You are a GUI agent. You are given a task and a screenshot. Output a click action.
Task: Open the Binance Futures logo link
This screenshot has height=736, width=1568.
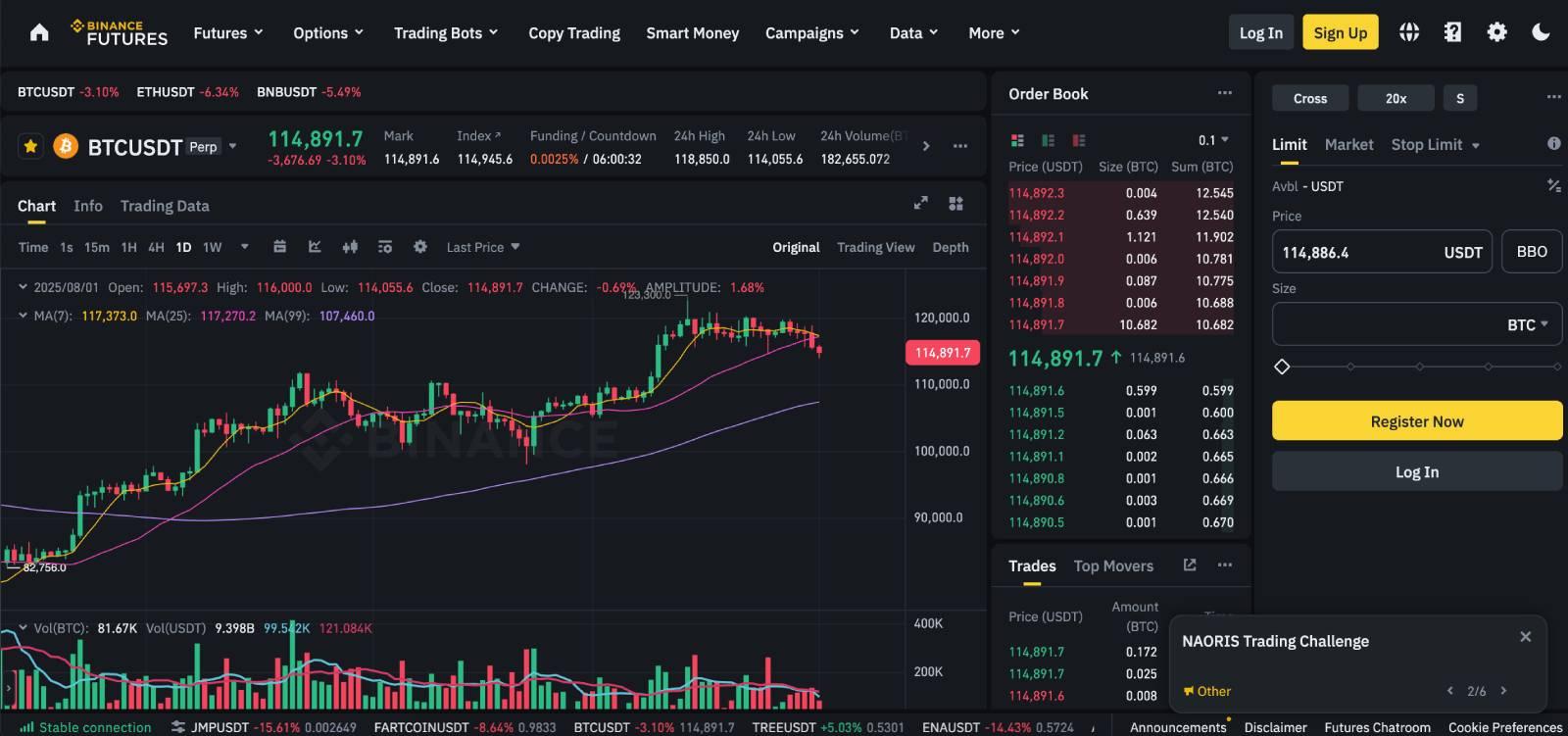pyautogui.click(x=120, y=32)
